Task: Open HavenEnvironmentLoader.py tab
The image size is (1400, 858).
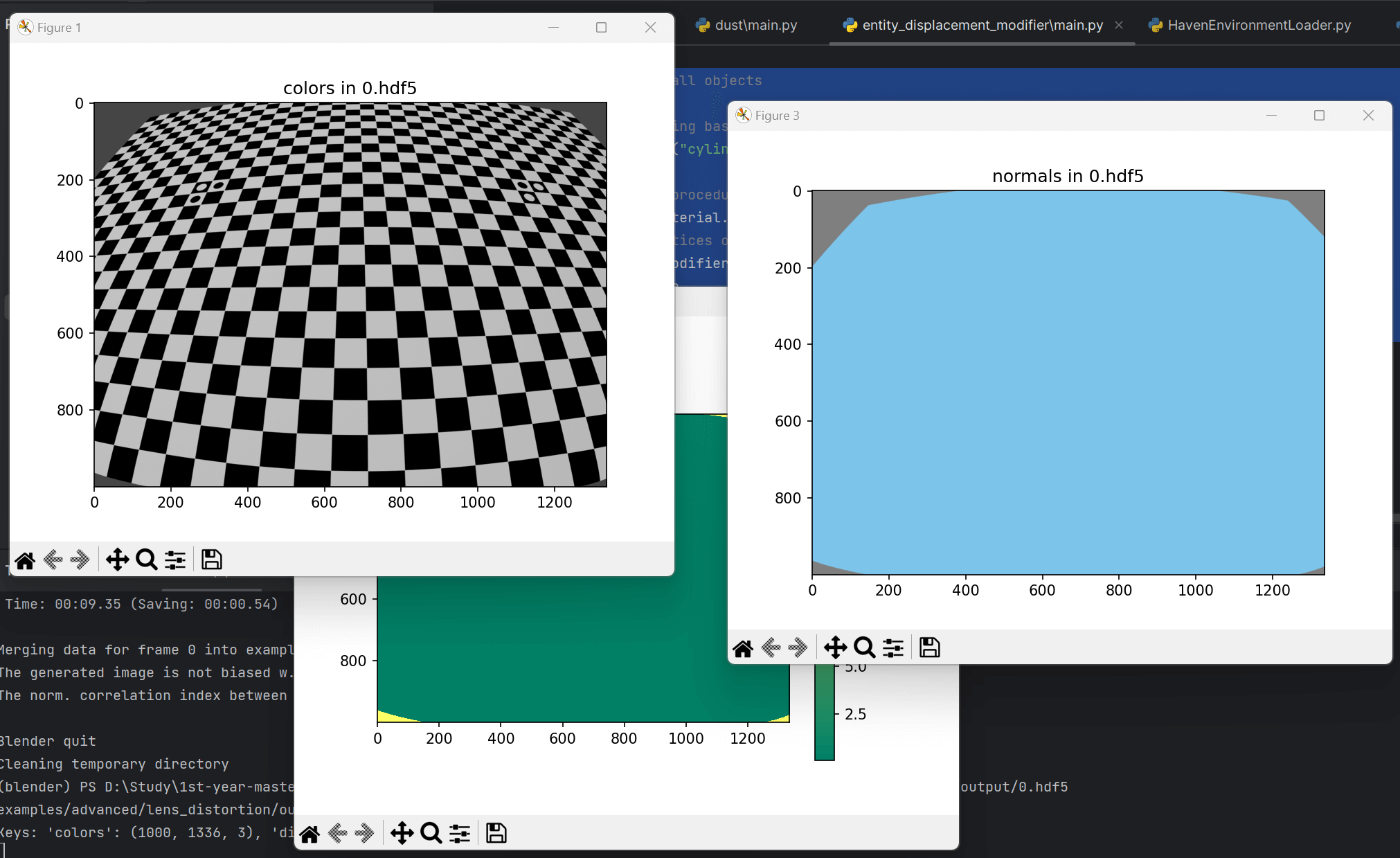Action: [x=1258, y=26]
